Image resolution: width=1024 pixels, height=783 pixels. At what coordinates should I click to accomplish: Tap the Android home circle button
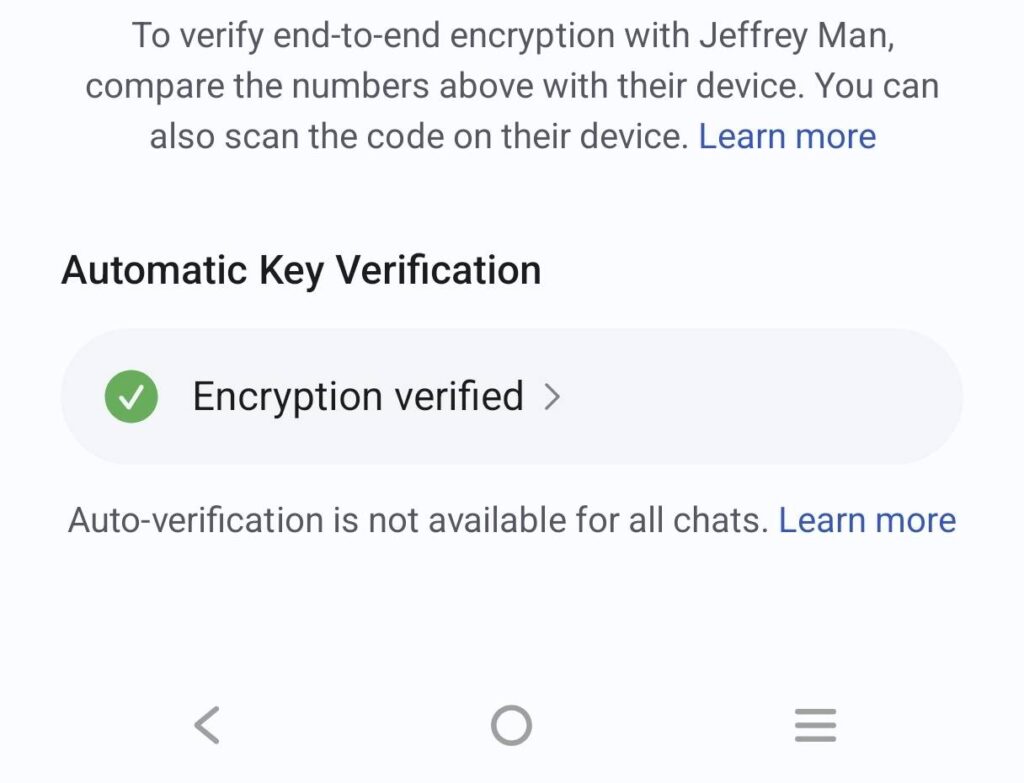(x=511, y=725)
